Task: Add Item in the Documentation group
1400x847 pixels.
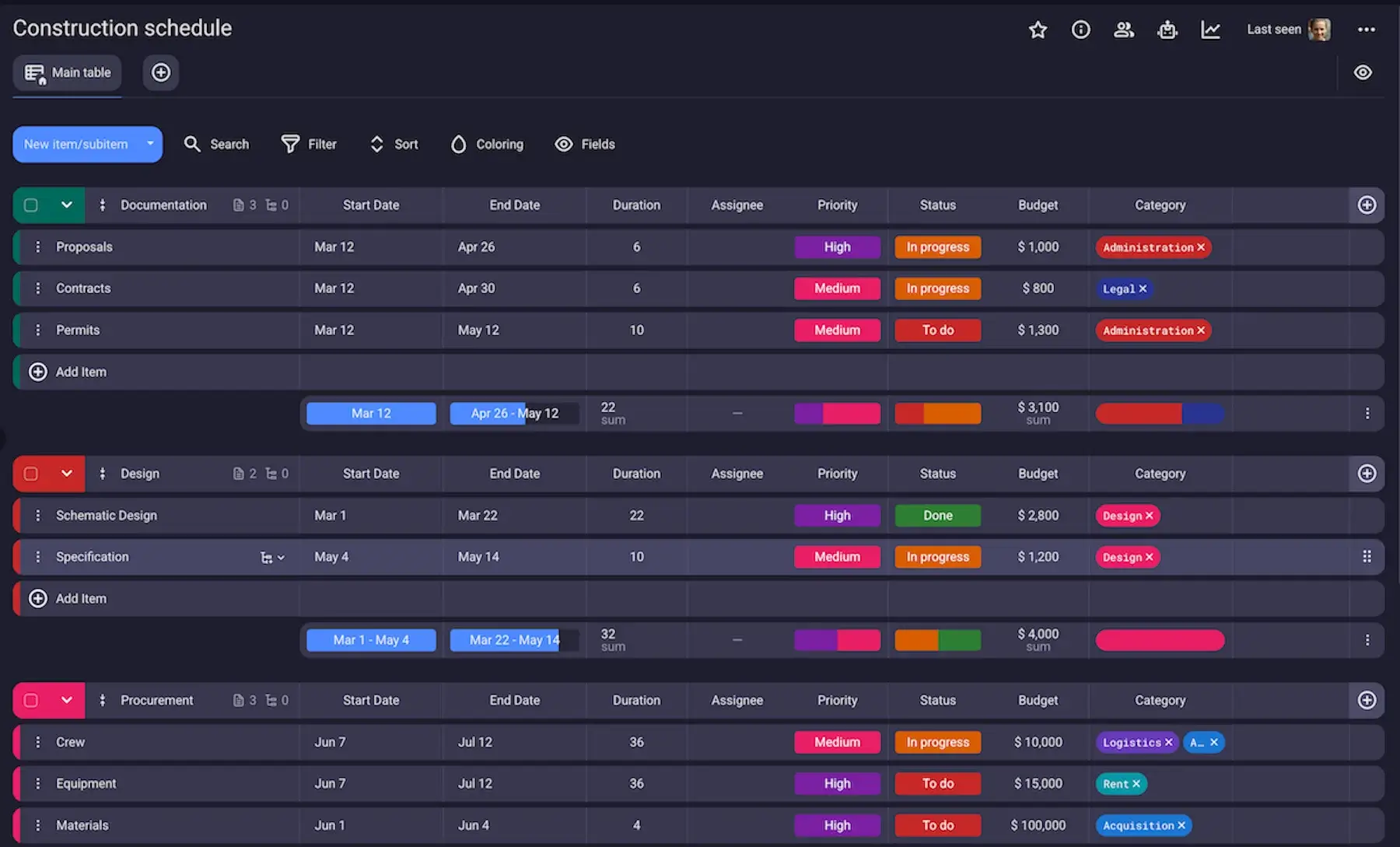Action: (x=68, y=372)
